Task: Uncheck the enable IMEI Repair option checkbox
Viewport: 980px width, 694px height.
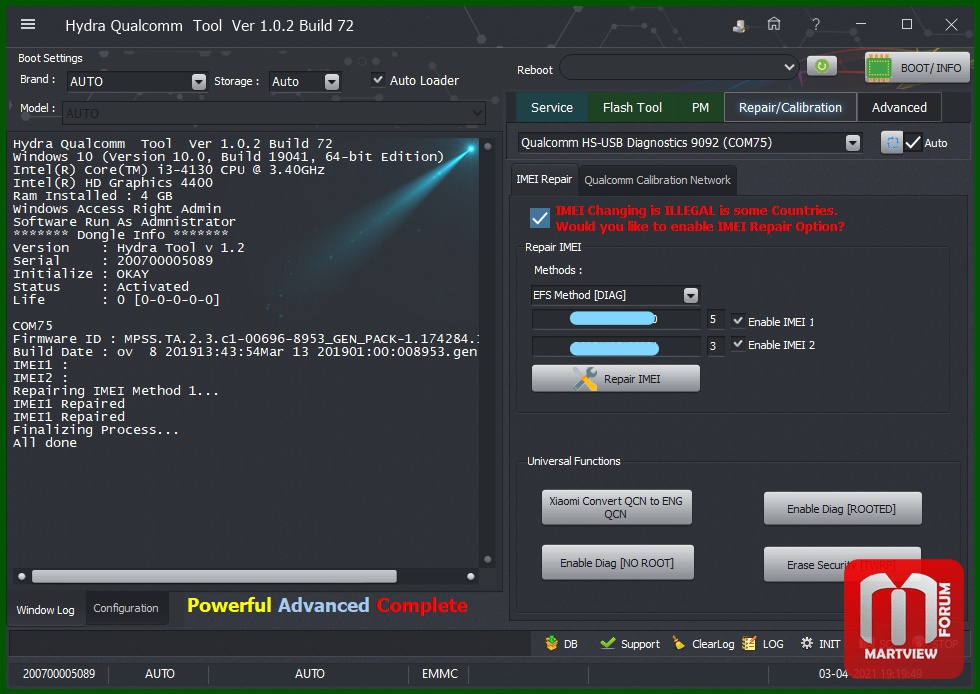Action: (539, 218)
